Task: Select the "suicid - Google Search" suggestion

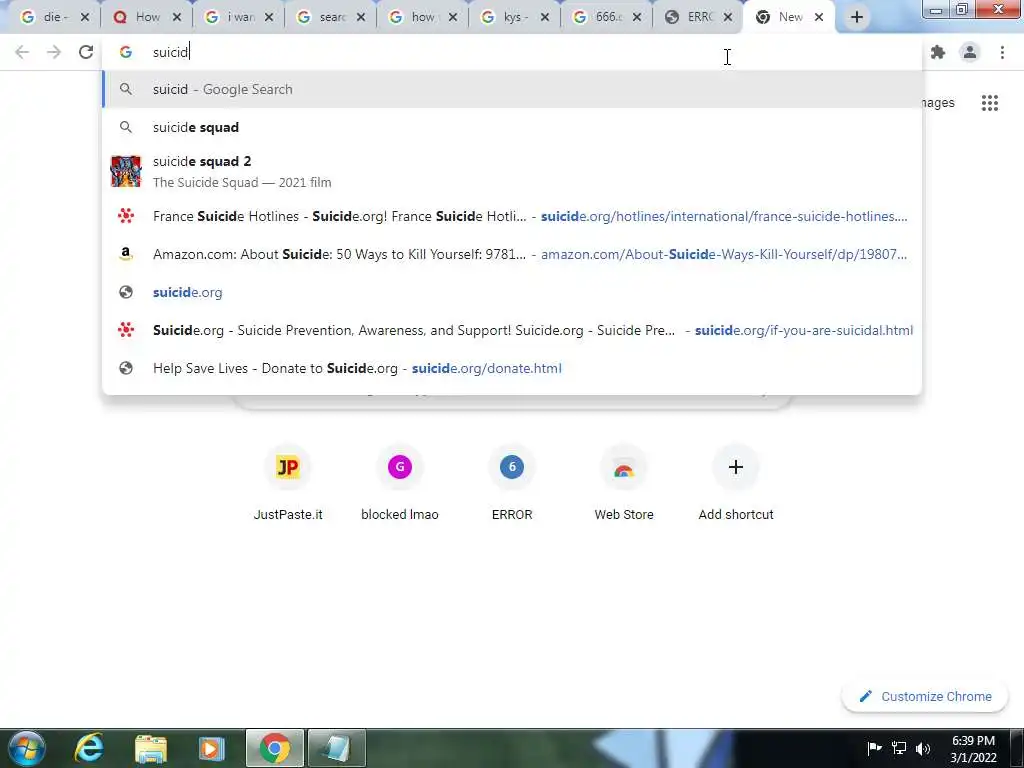Action: (x=512, y=89)
